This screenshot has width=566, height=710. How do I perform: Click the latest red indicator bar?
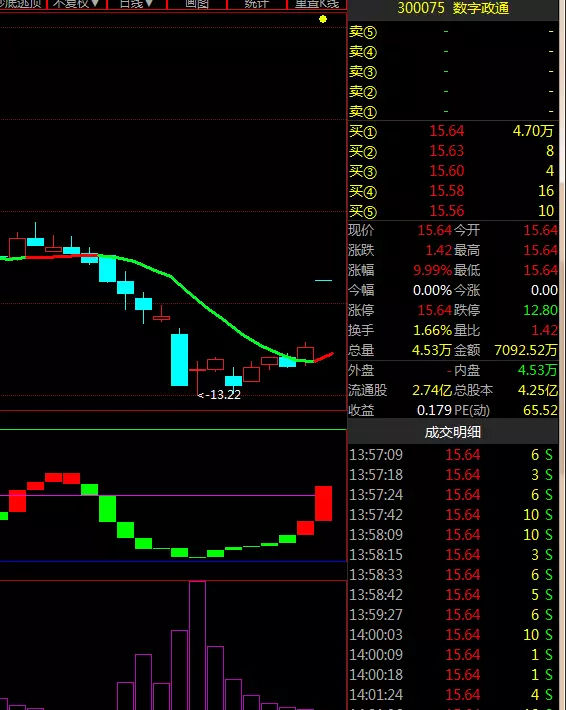323,503
